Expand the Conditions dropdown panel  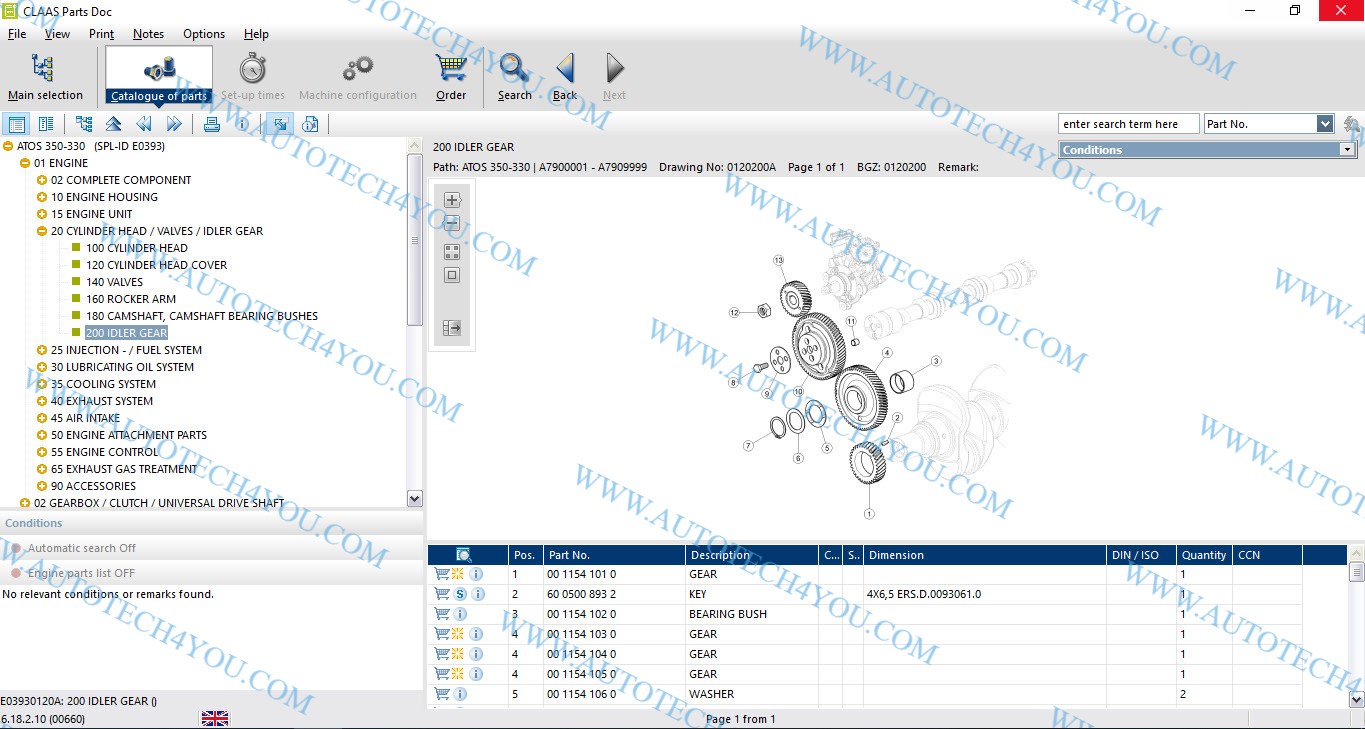(x=1348, y=150)
